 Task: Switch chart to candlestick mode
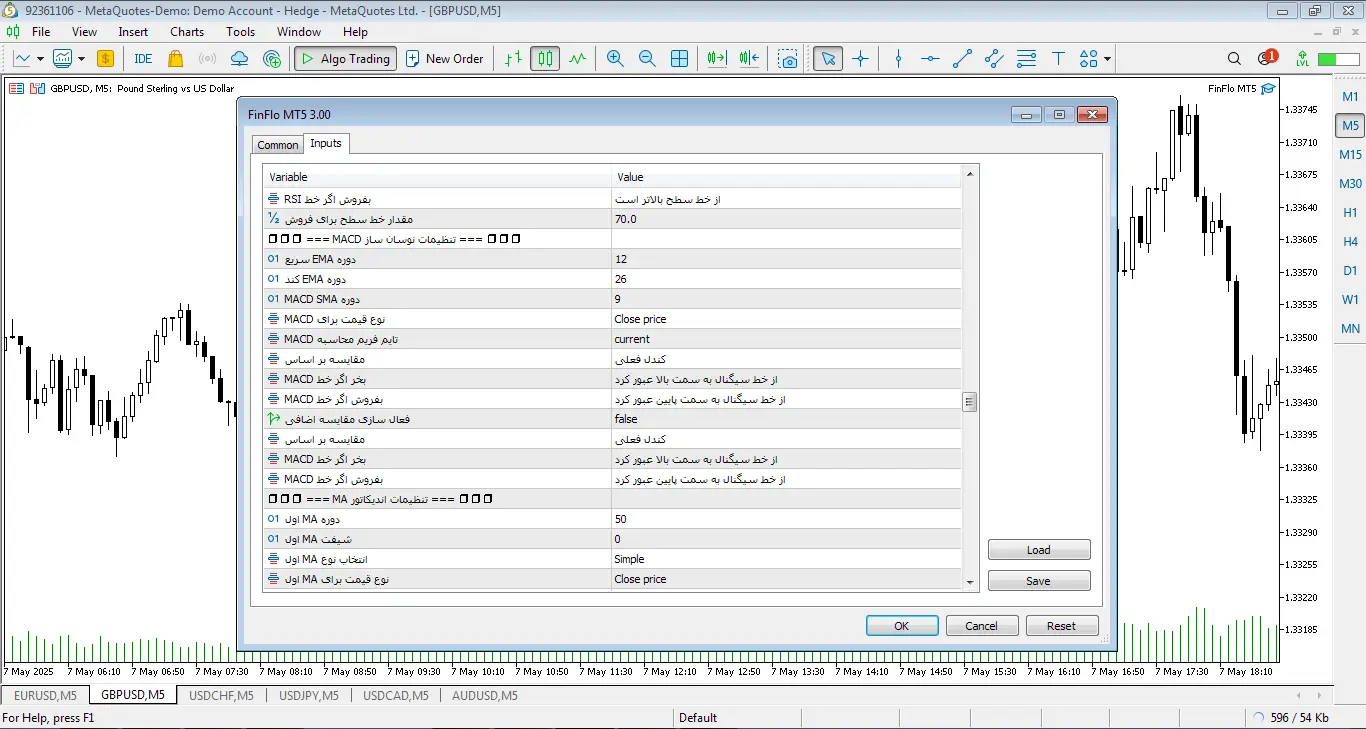pos(545,59)
